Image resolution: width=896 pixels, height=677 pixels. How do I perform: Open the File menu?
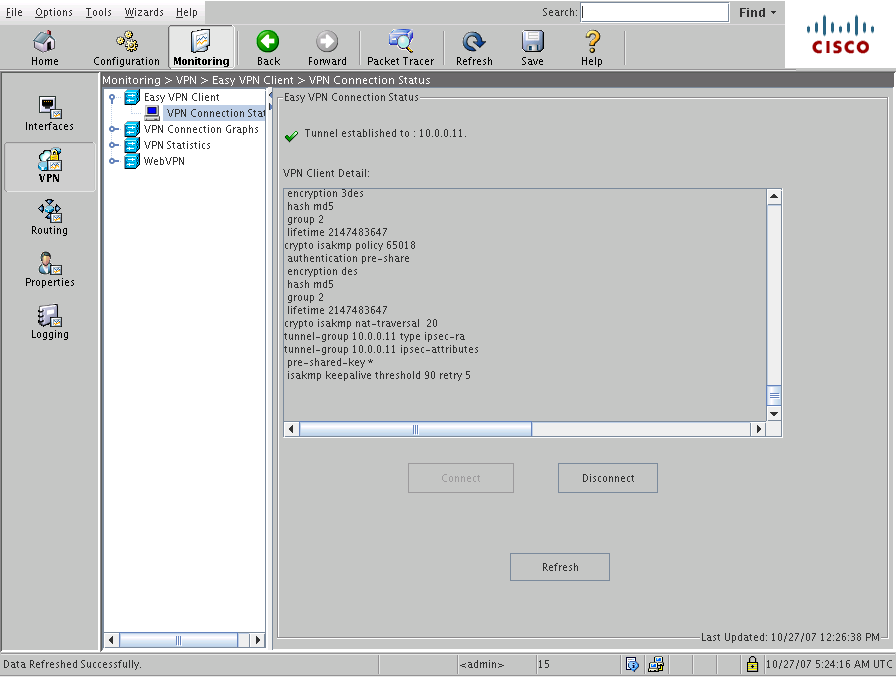coord(14,12)
